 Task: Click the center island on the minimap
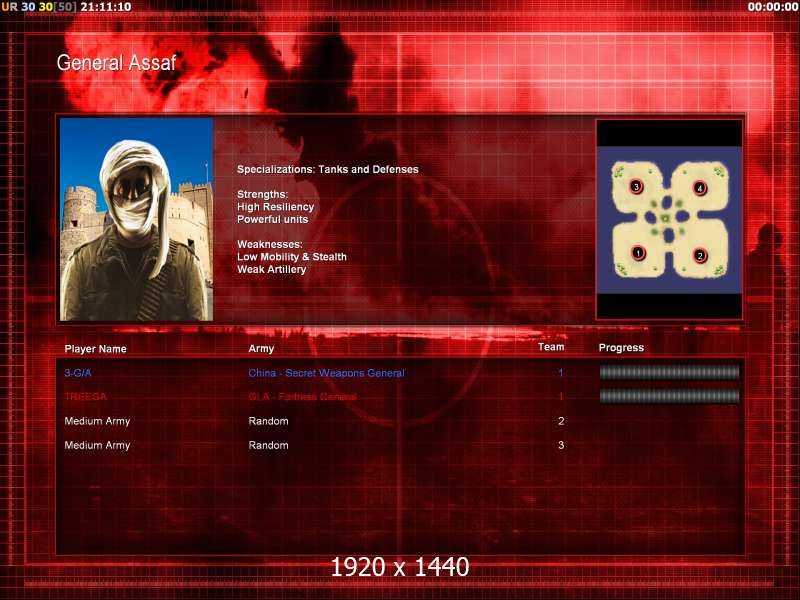pos(666,218)
